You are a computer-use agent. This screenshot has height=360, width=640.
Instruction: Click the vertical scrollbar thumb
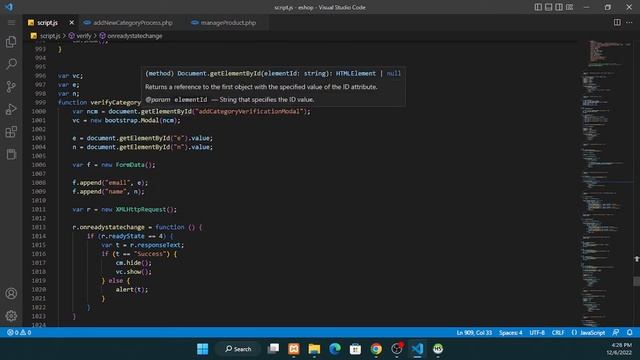[x=636, y=281]
